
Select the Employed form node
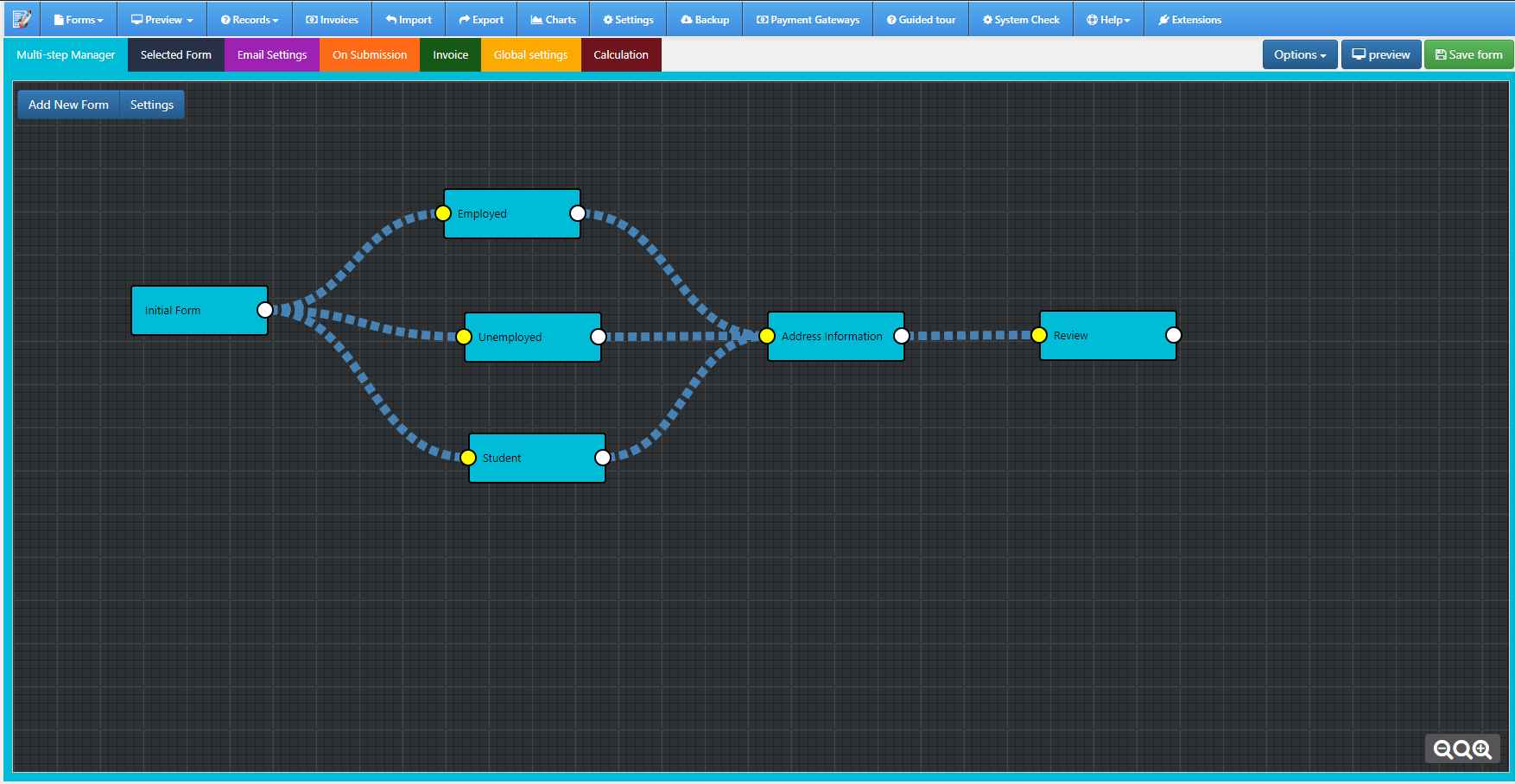coord(512,213)
